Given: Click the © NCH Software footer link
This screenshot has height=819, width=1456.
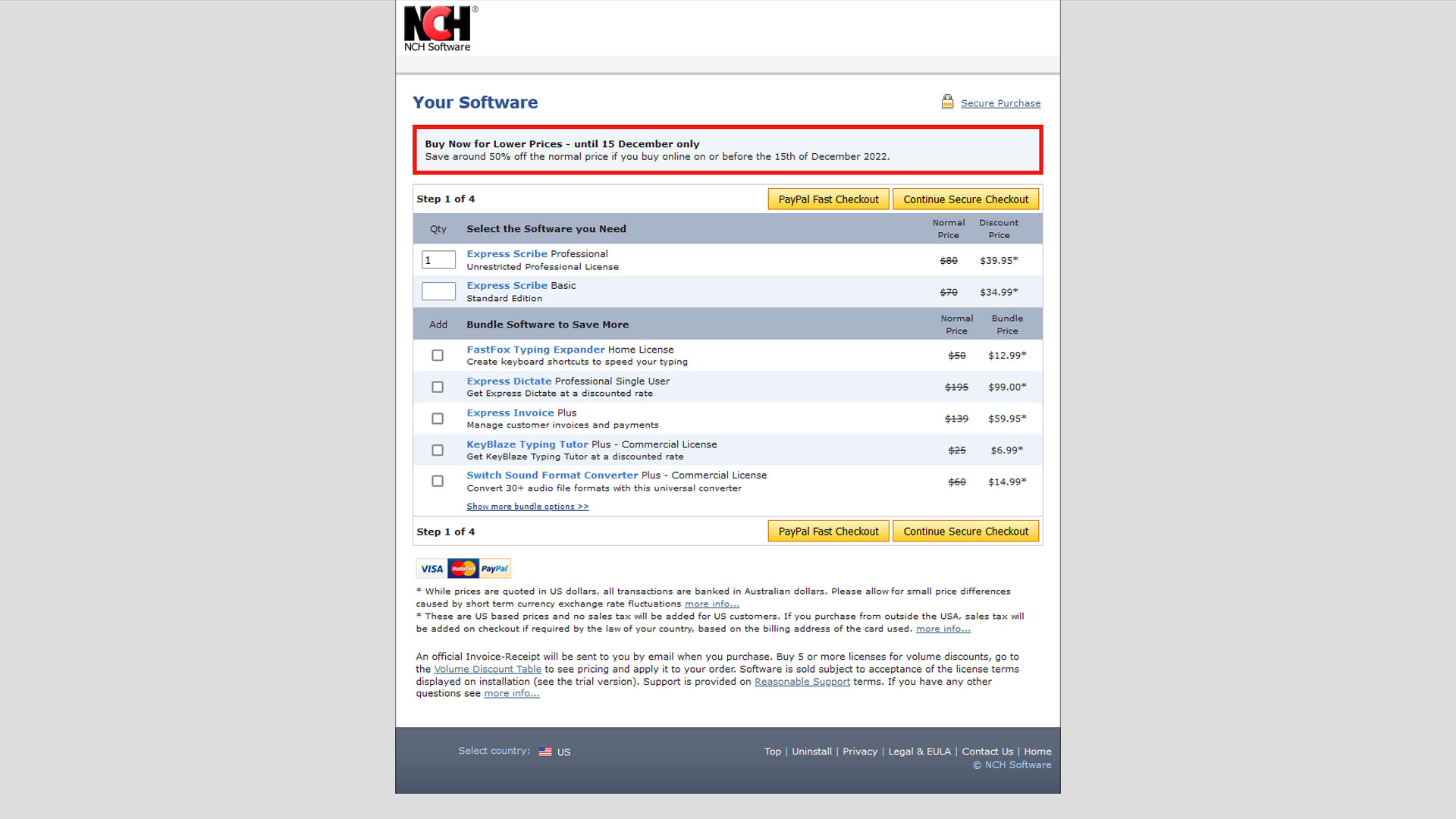Looking at the screenshot, I should click(1012, 765).
